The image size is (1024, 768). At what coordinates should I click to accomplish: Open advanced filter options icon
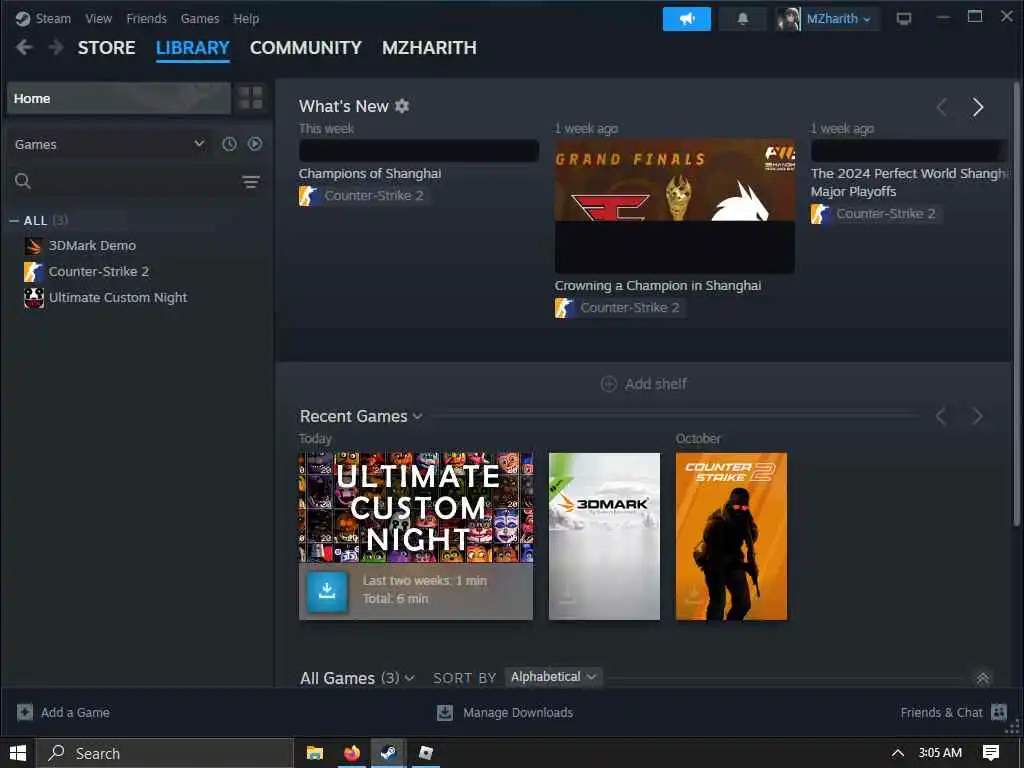pos(251,182)
